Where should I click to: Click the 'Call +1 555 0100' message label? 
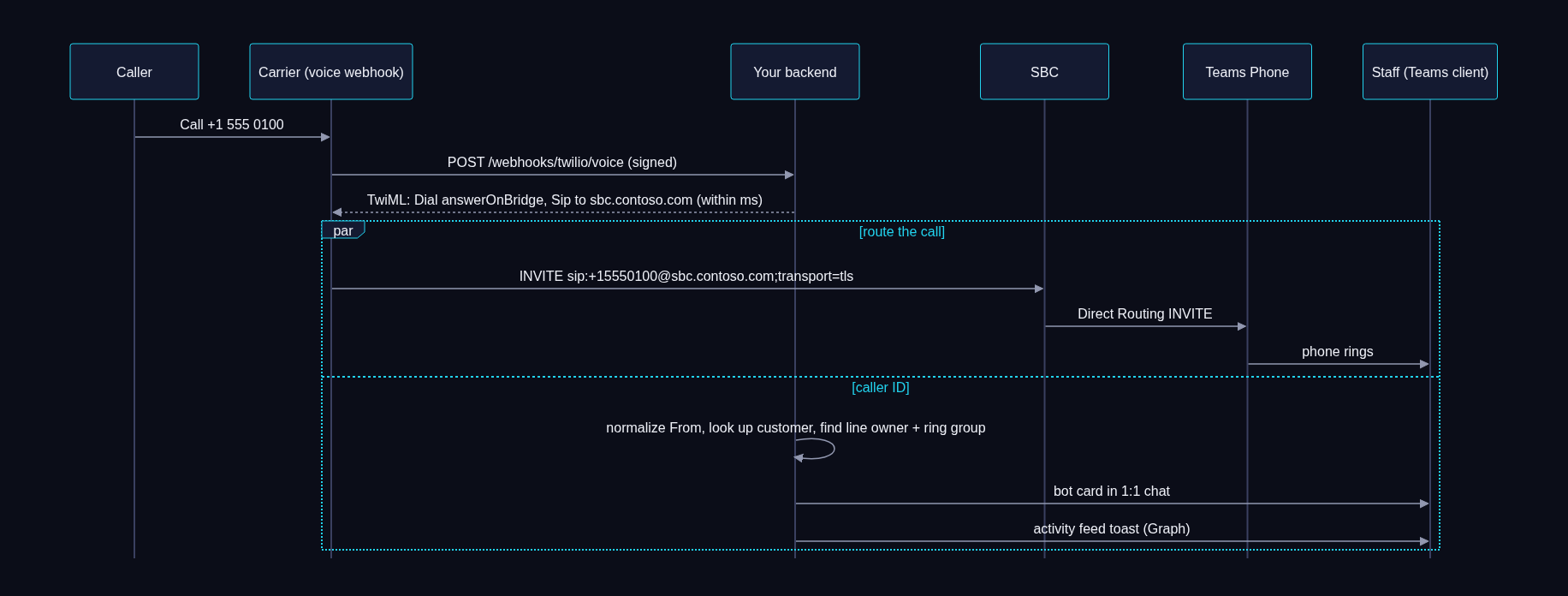[x=232, y=125]
